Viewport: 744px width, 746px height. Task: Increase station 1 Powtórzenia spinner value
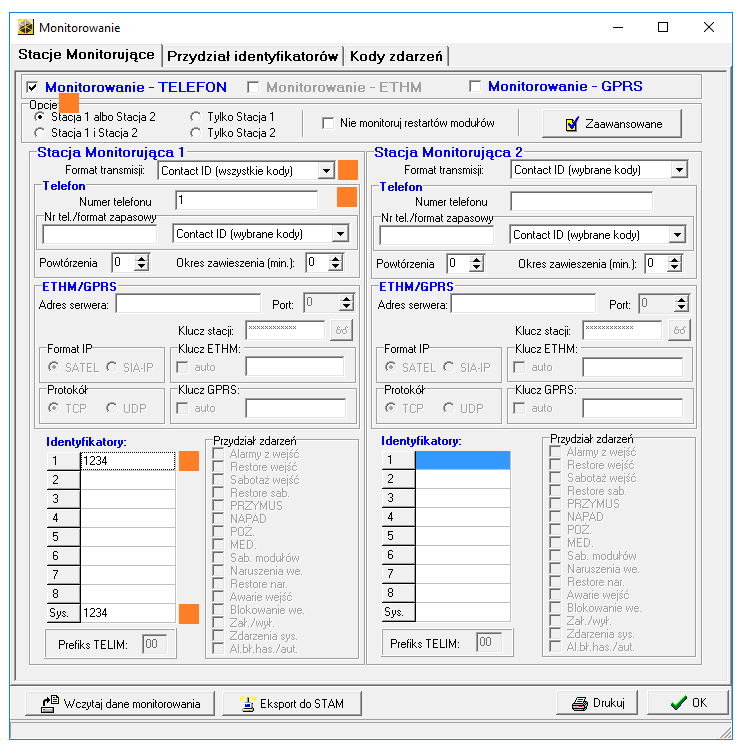[141, 259]
